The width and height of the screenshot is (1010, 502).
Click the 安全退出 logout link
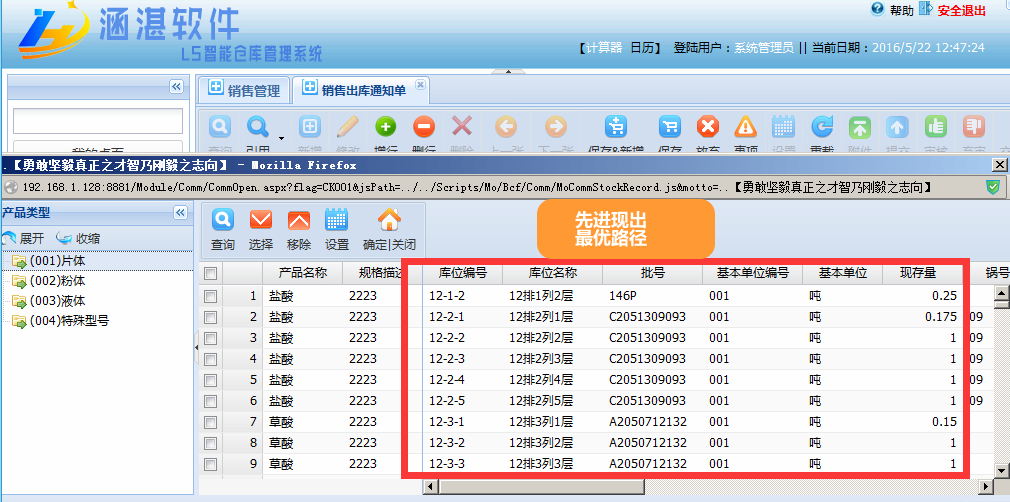click(961, 11)
